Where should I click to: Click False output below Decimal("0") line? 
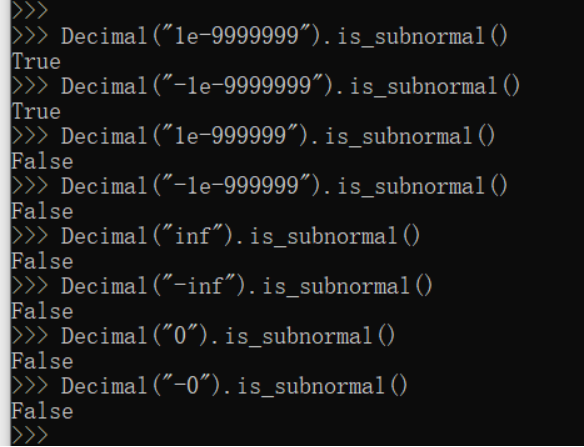(42, 362)
